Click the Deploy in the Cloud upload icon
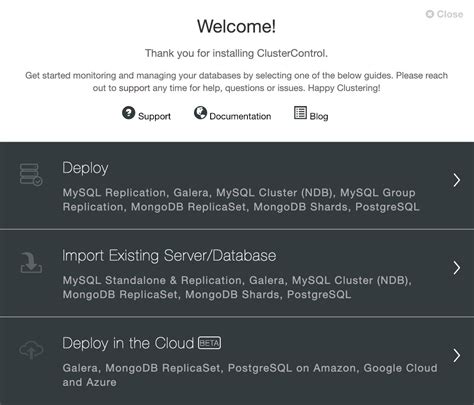 (31, 350)
